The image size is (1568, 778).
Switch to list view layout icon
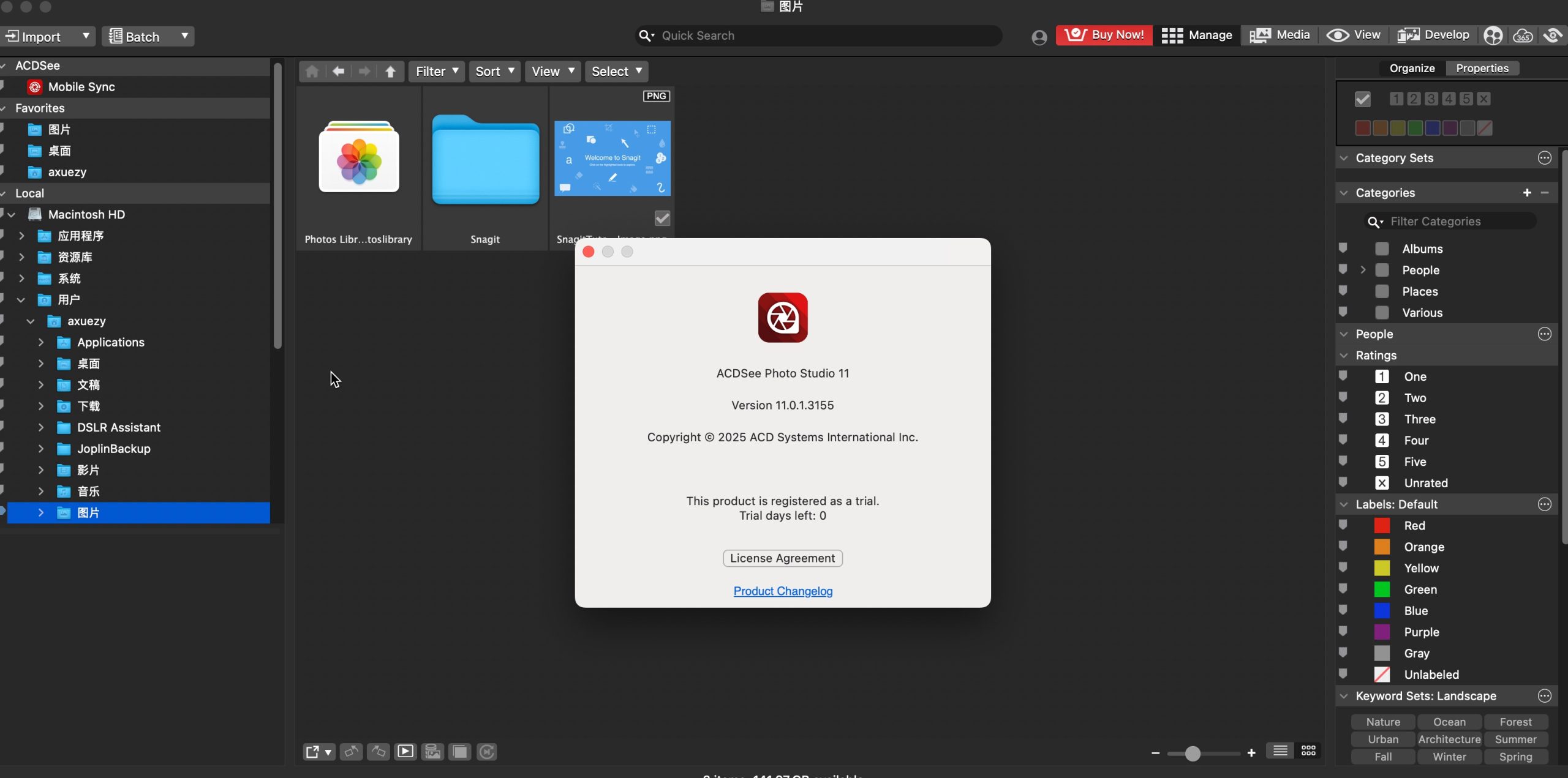[1280, 750]
